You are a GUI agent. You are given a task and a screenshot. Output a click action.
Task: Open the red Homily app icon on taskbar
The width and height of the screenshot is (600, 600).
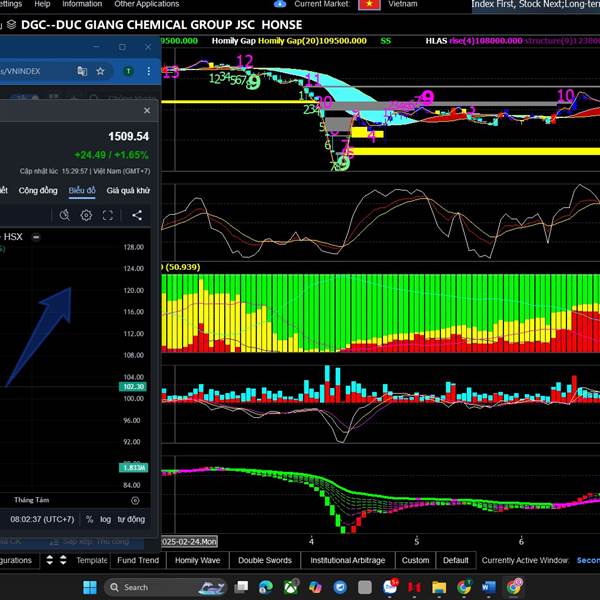click(x=414, y=587)
